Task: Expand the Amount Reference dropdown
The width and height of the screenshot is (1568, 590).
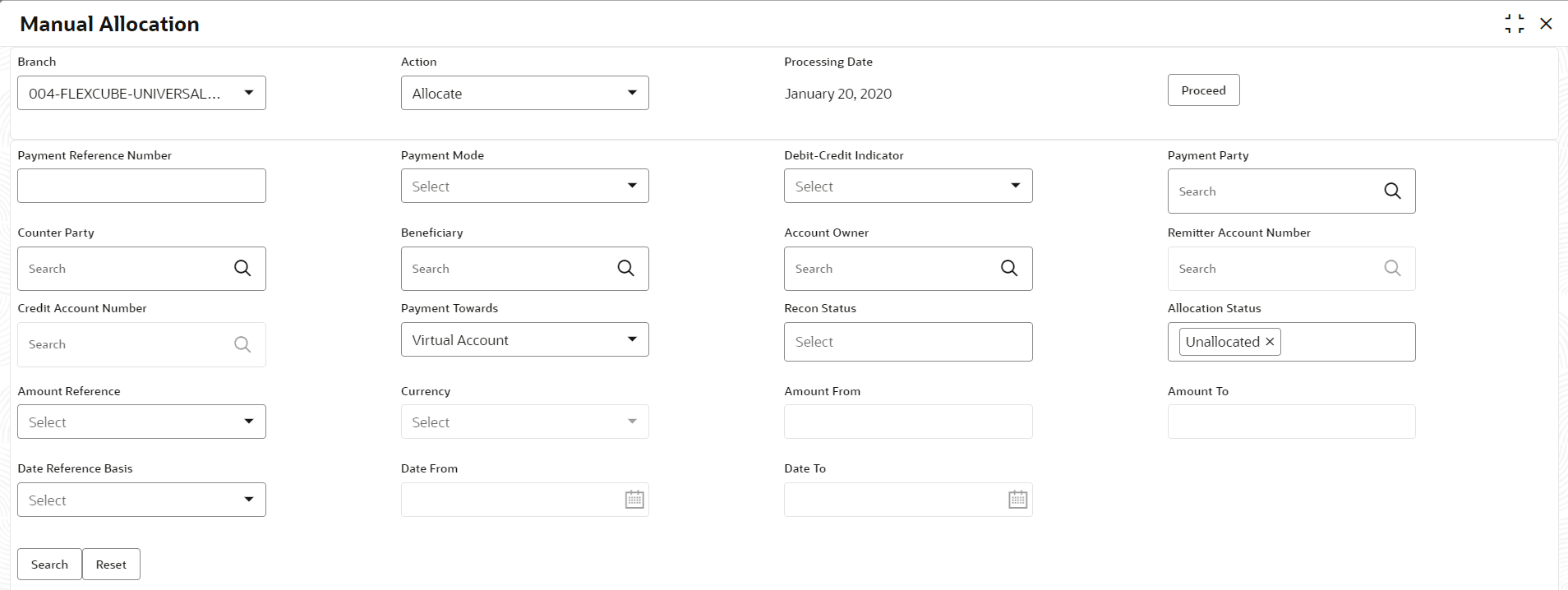Action: pyautogui.click(x=248, y=422)
